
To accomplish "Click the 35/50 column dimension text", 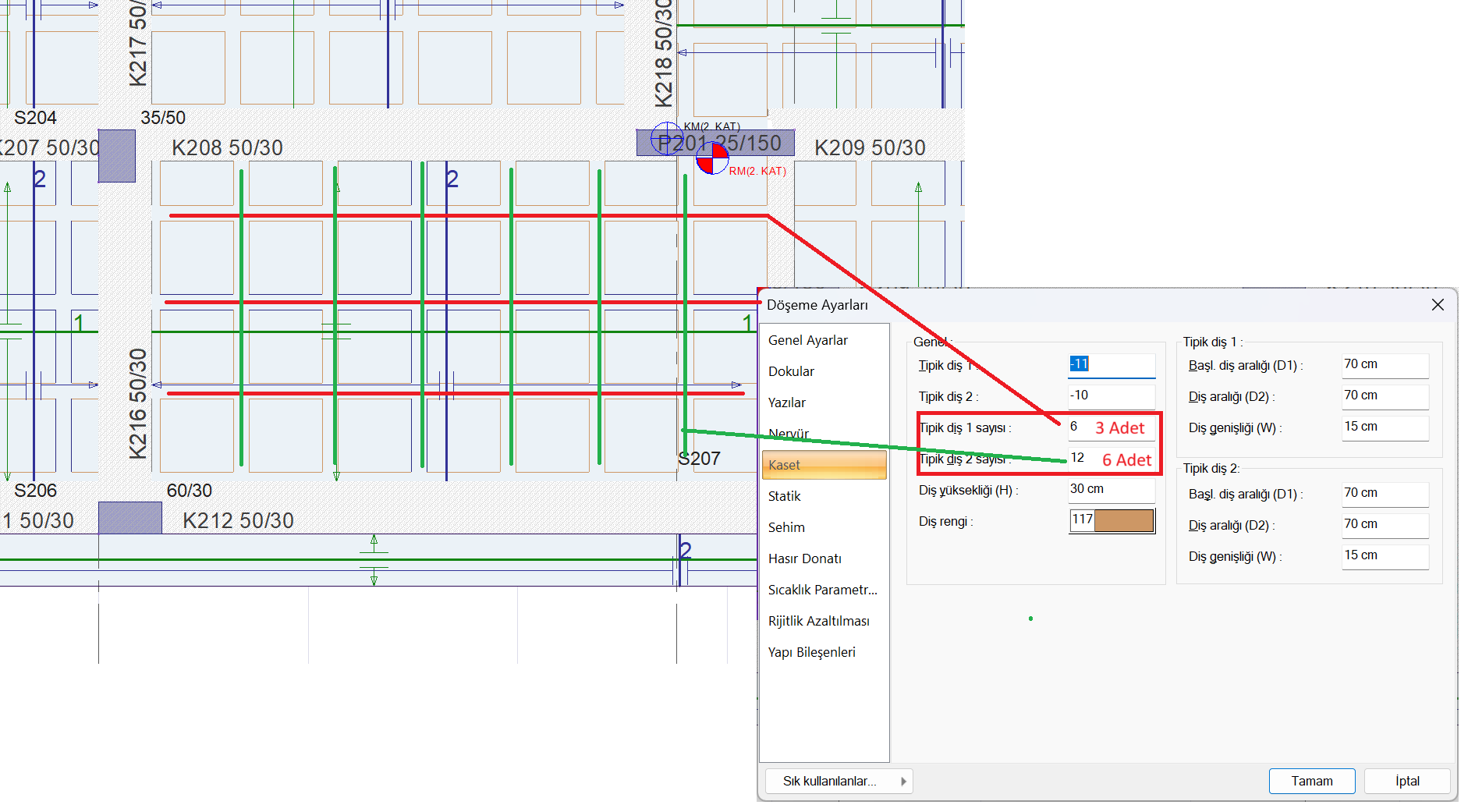I will coord(163,118).
